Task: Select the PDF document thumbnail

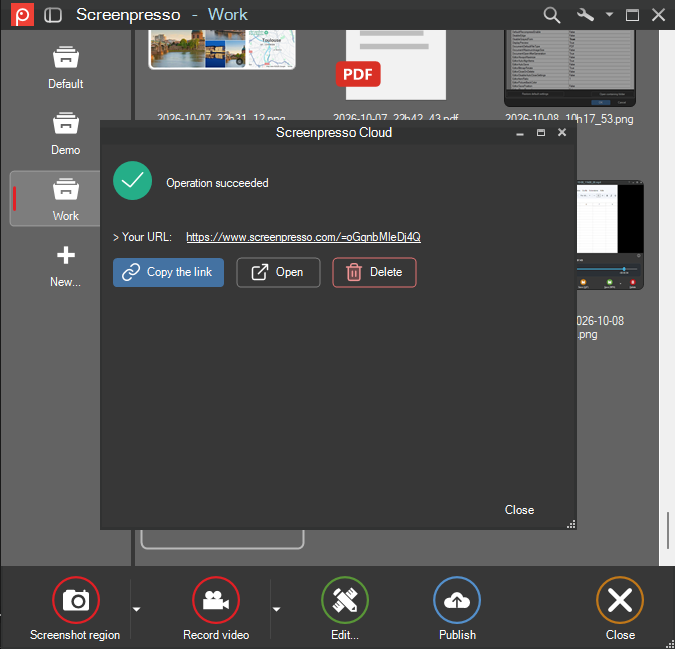Action: point(391,65)
